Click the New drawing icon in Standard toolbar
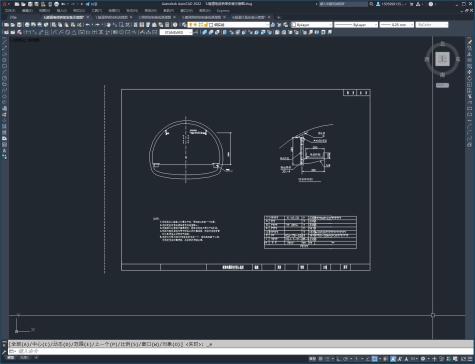Screen dimensions: 475x364 (x=6, y=25)
